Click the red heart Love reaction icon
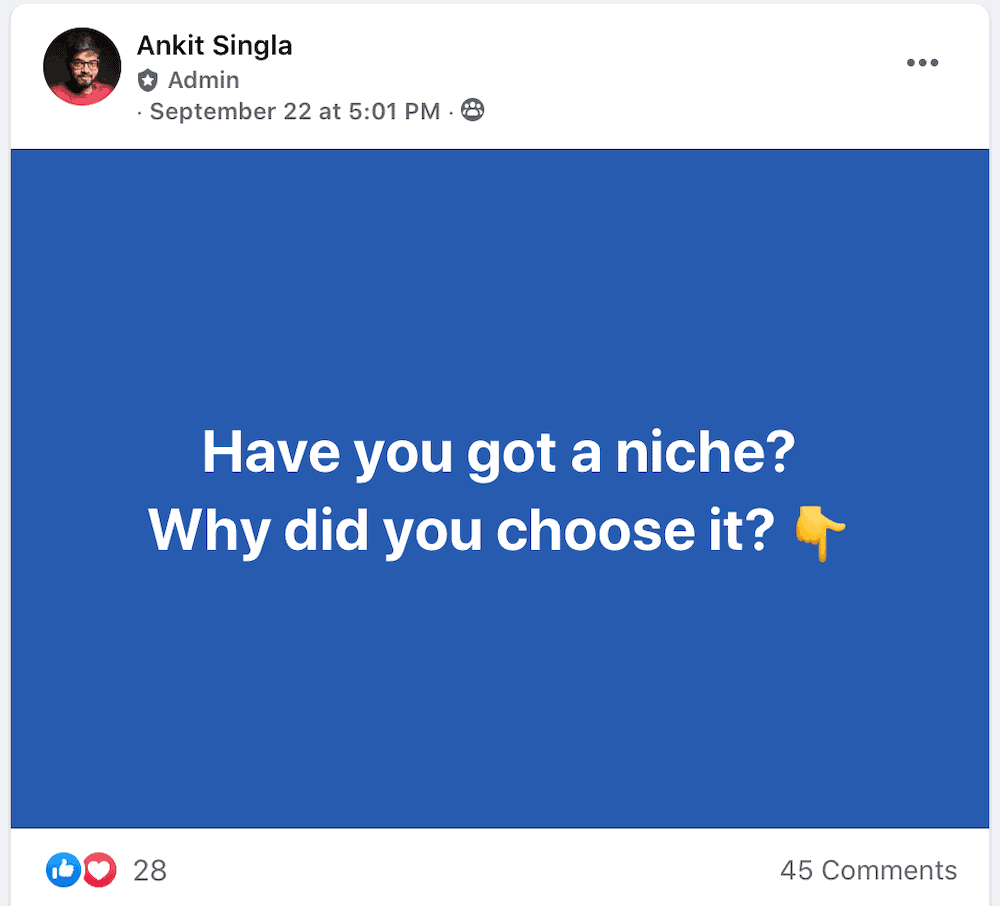Image resolution: width=1000 pixels, height=906 pixels. [97, 870]
